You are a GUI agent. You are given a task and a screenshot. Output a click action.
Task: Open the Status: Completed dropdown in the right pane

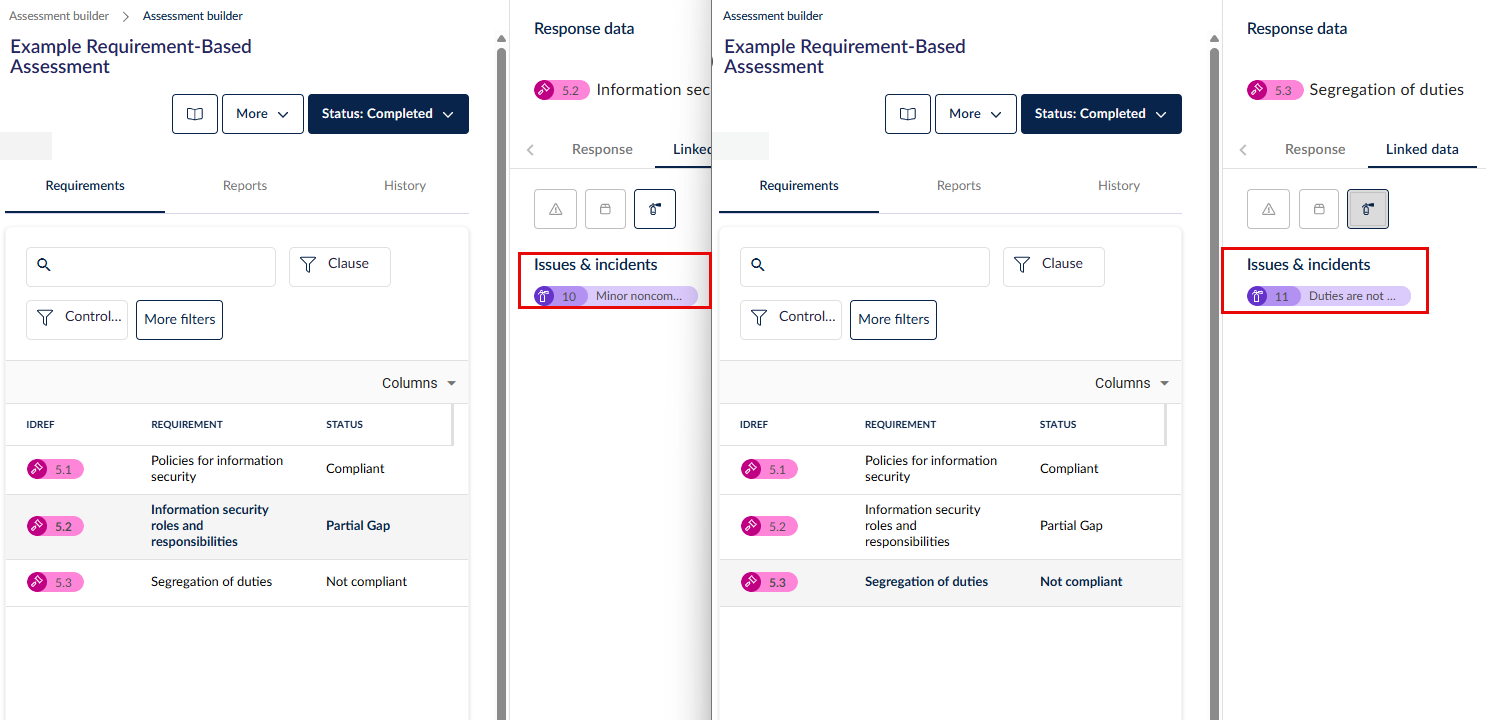point(1100,114)
